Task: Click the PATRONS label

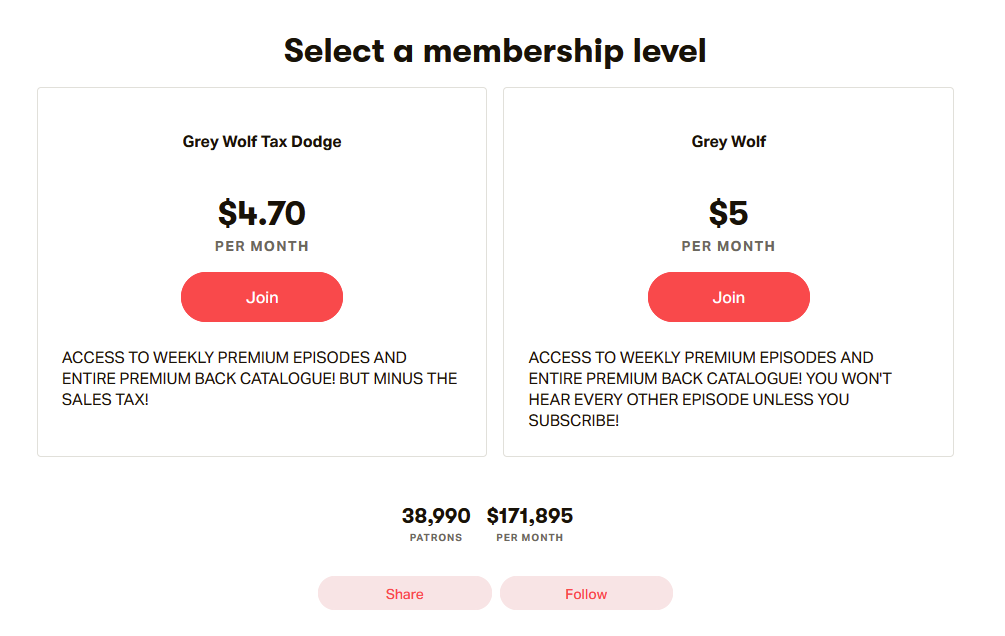Action: pyautogui.click(x=436, y=537)
